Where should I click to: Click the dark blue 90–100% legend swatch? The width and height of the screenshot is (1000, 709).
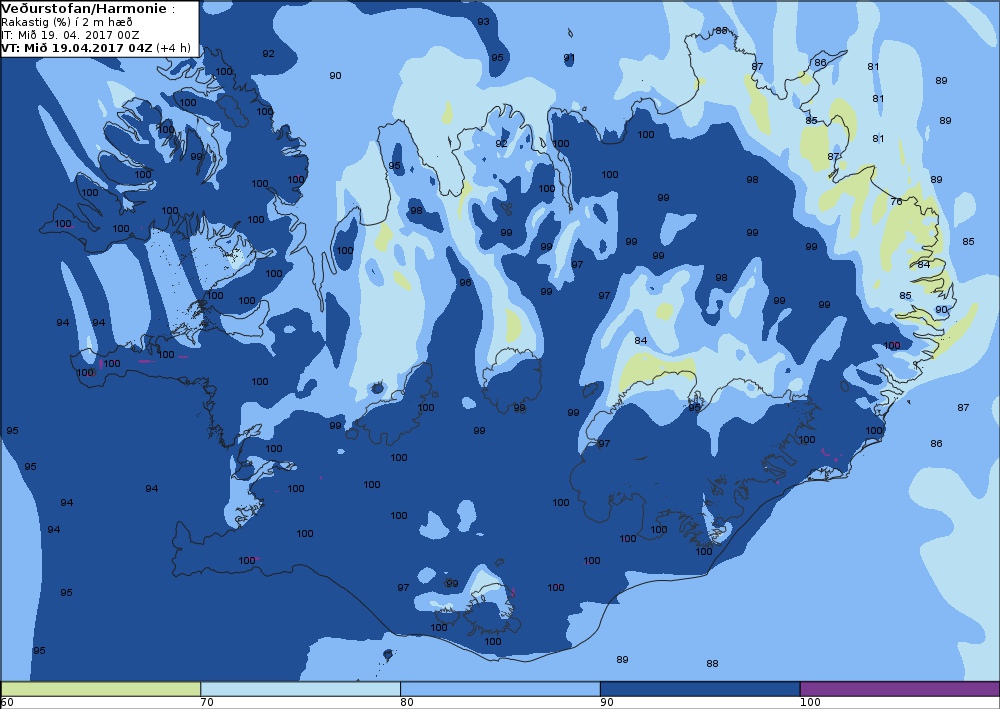[x=700, y=689]
